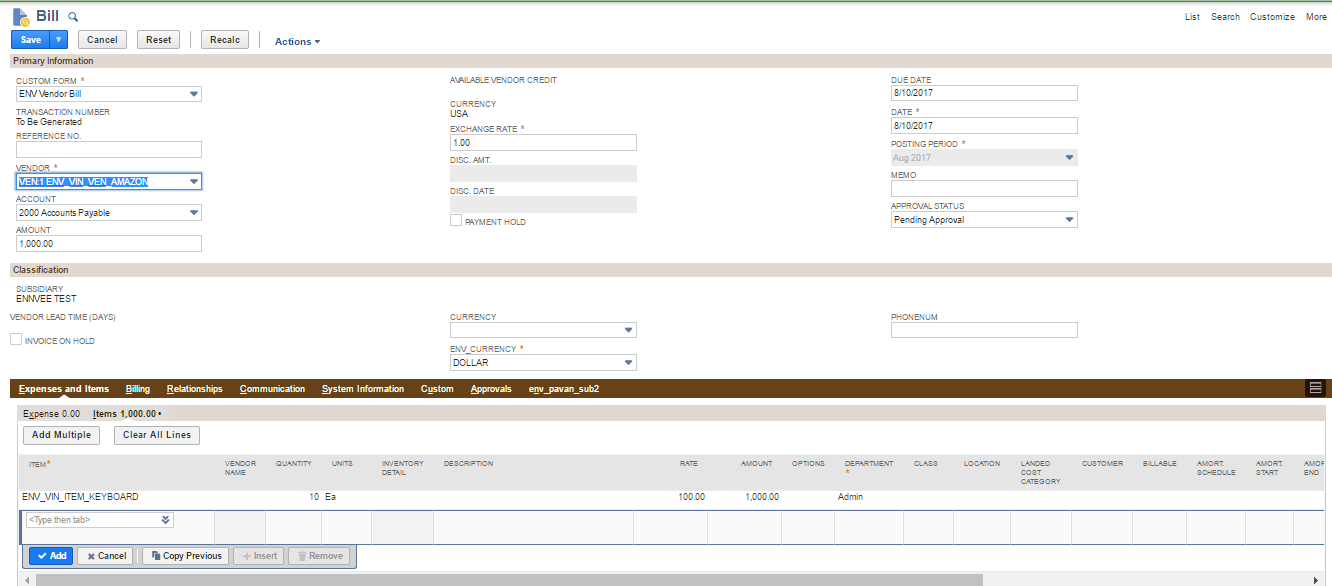The height and width of the screenshot is (586, 1332).
Task: Switch to the System Information tab
Action: coord(362,388)
